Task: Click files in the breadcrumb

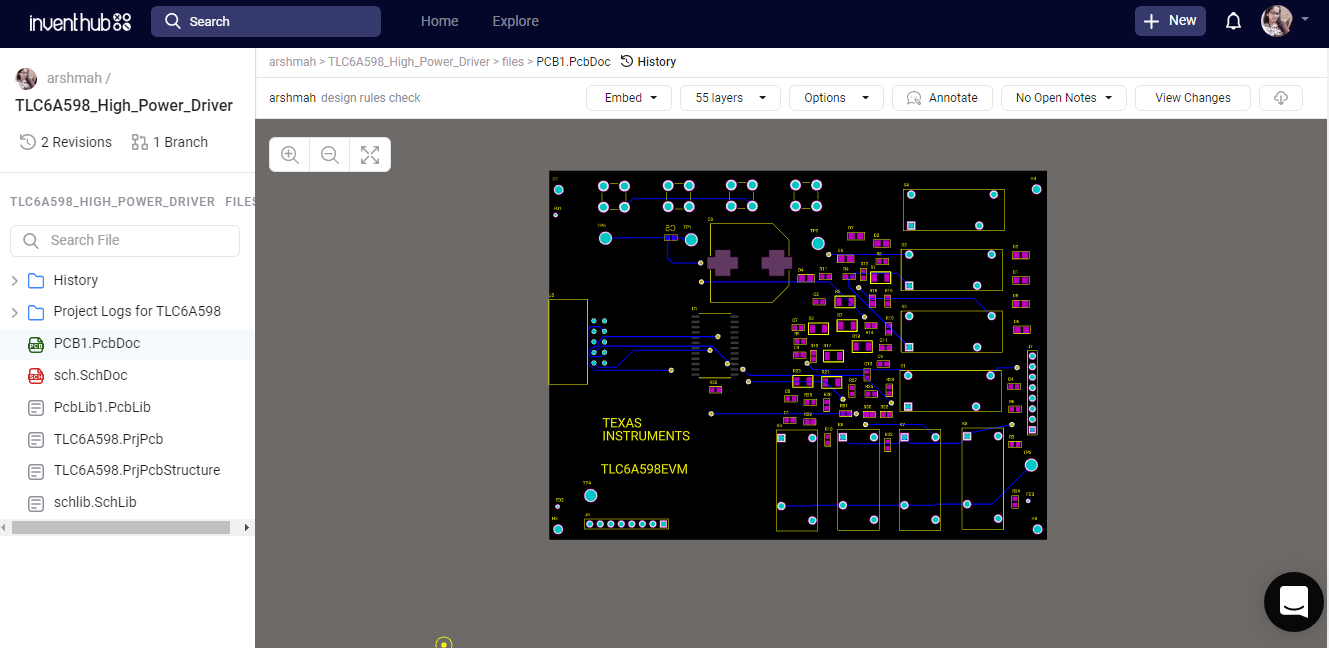Action: point(513,61)
